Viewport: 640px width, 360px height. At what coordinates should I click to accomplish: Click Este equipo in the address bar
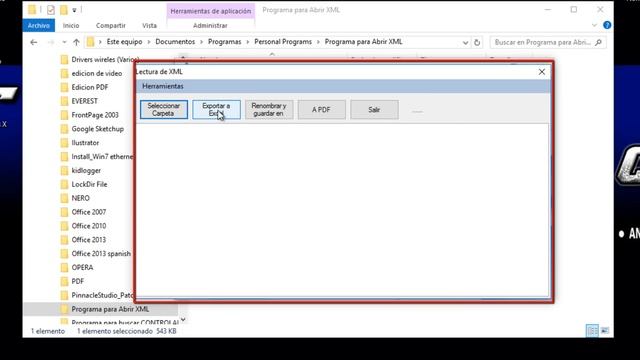coord(124,42)
